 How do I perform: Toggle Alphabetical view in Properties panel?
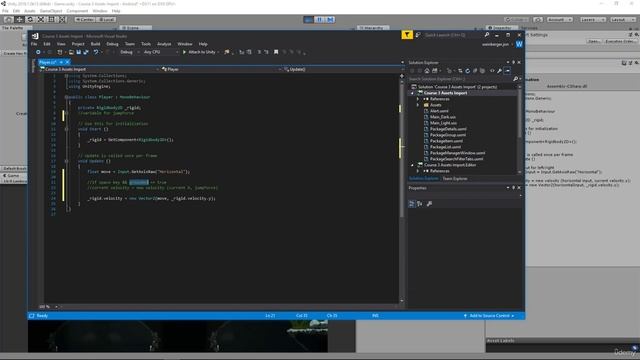point(420,204)
